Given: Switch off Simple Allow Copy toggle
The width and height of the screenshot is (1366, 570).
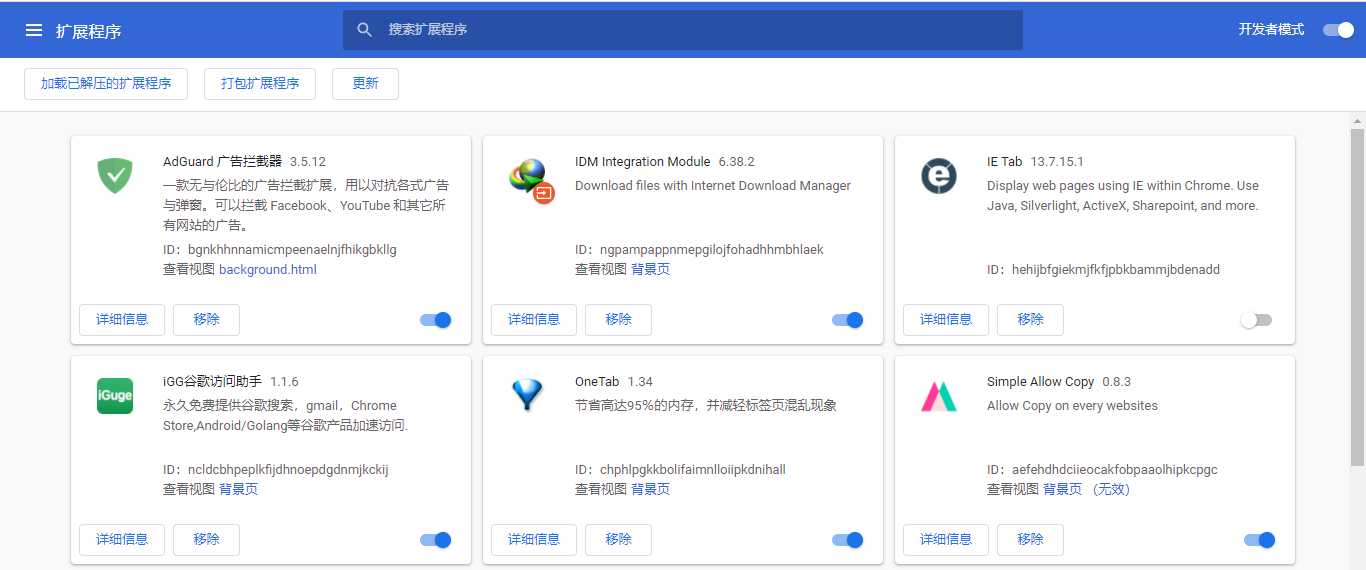Looking at the screenshot, I should pyautogui.click(x=1260, y=540).
